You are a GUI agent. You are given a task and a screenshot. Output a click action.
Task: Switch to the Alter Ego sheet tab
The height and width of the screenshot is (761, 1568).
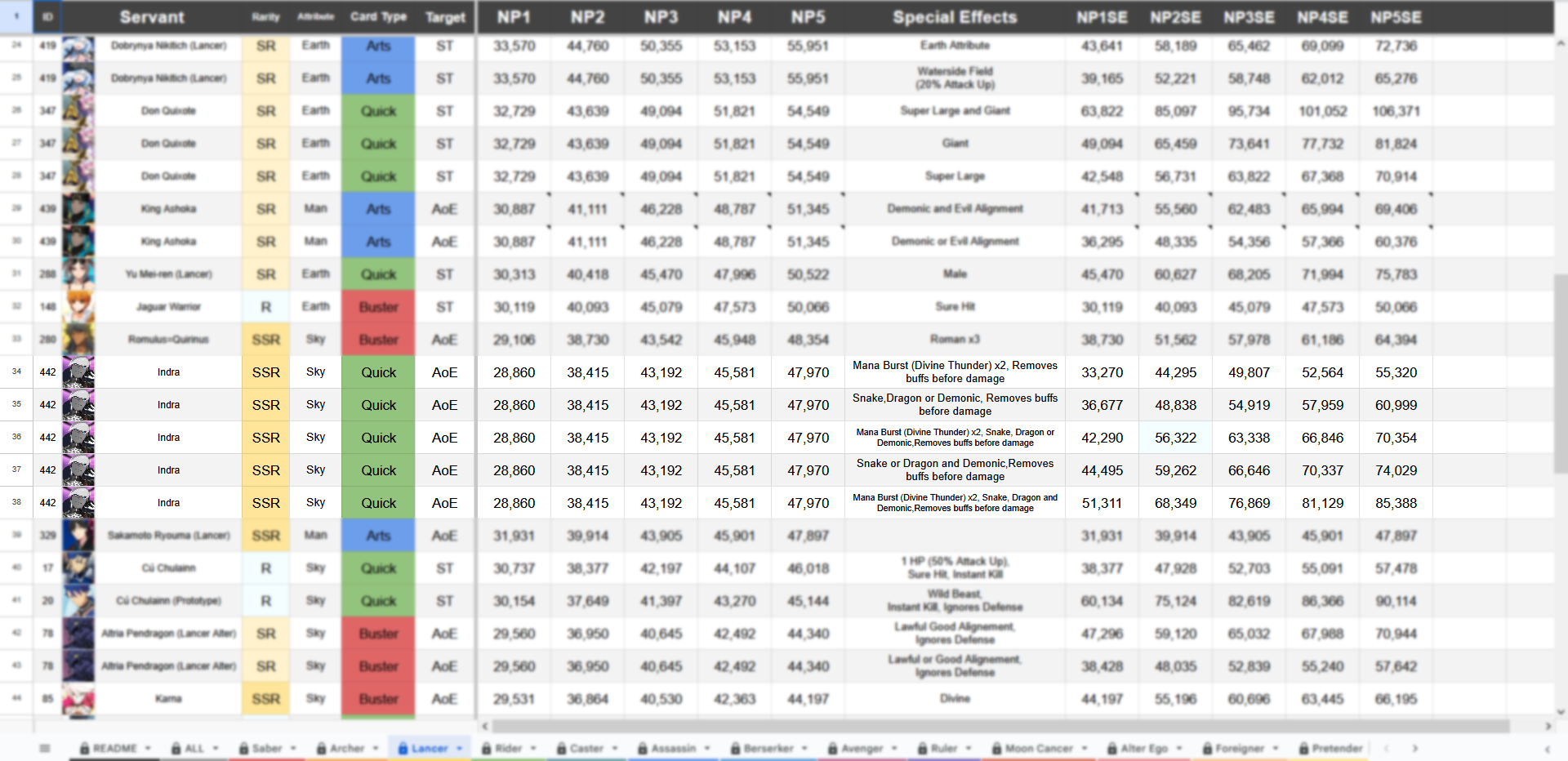pyautogui.click(x=1144, y=749)
